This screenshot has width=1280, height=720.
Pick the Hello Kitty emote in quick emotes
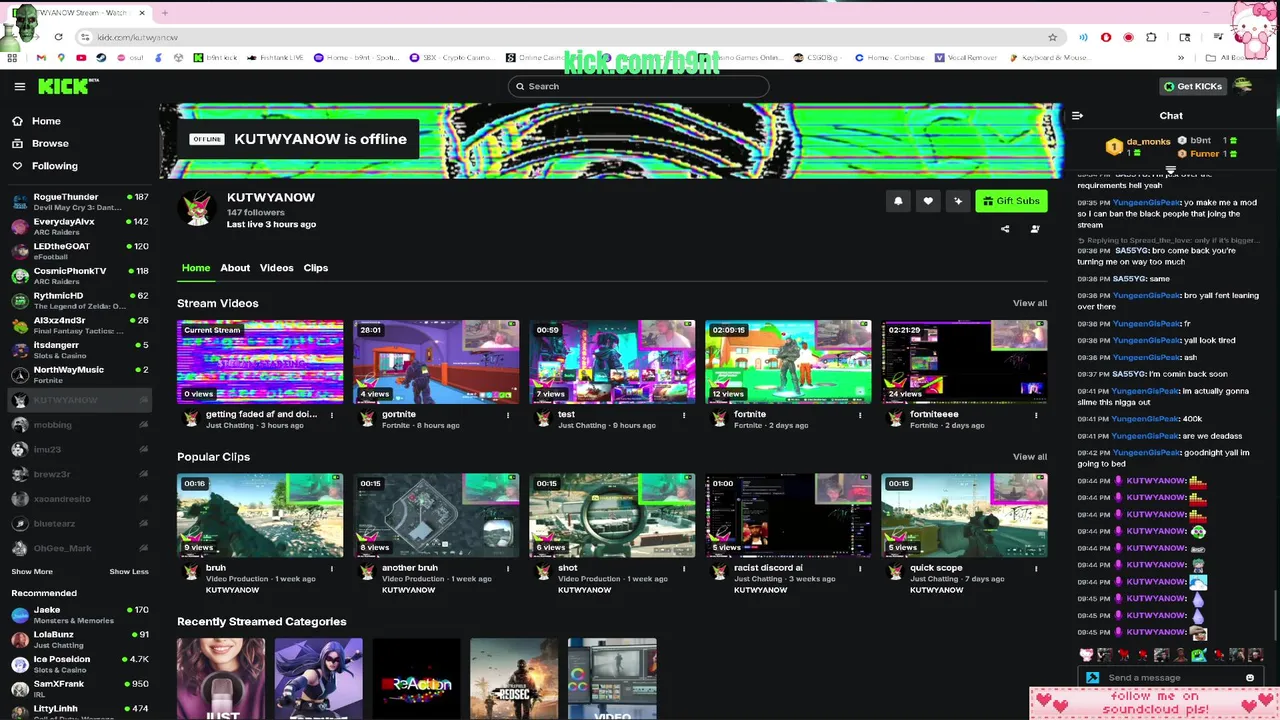[1086, 655]
